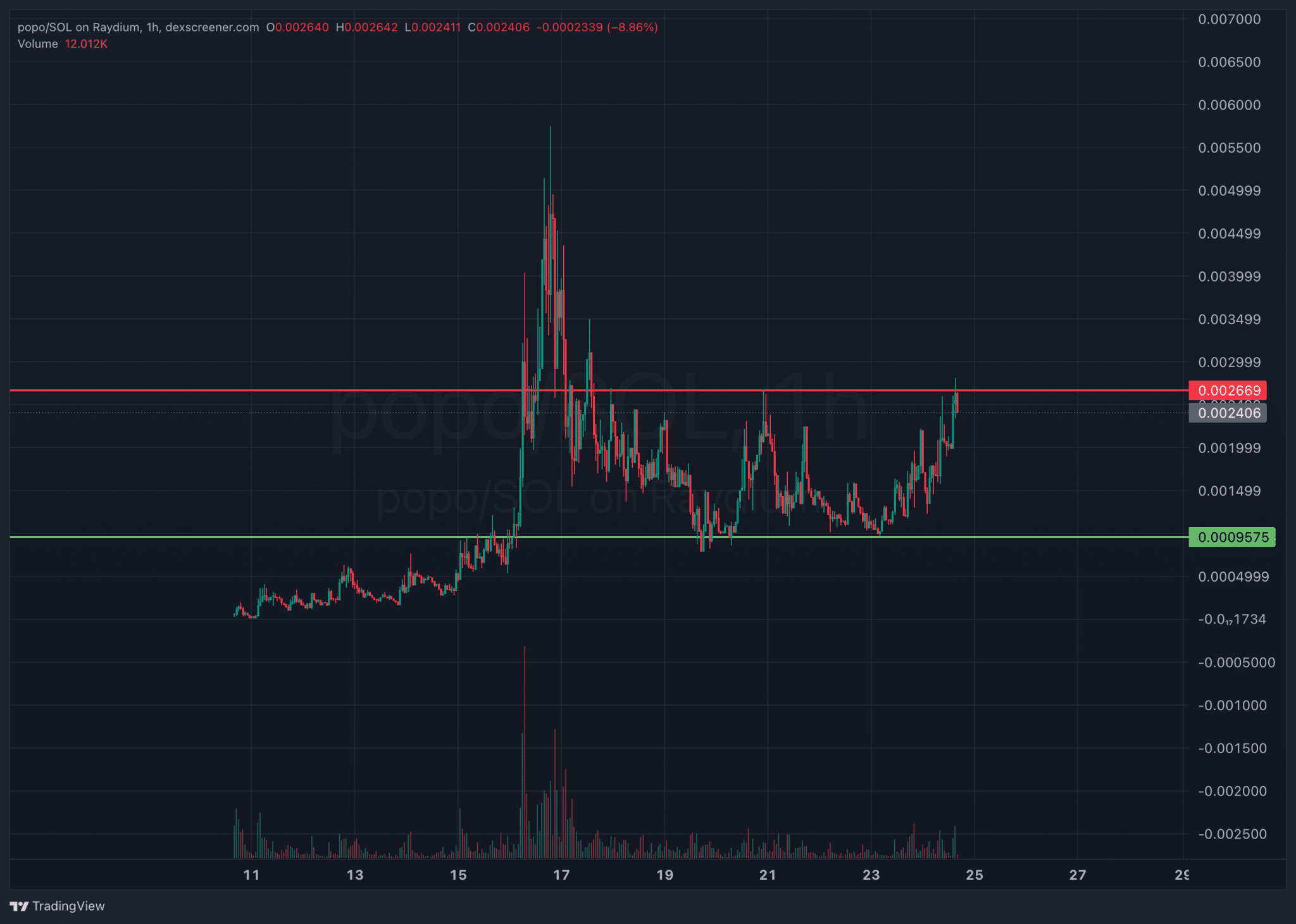This screenshot has height=924, width=1296.
Task: Click the Low value L0.002411
Action: click(433, 27)
